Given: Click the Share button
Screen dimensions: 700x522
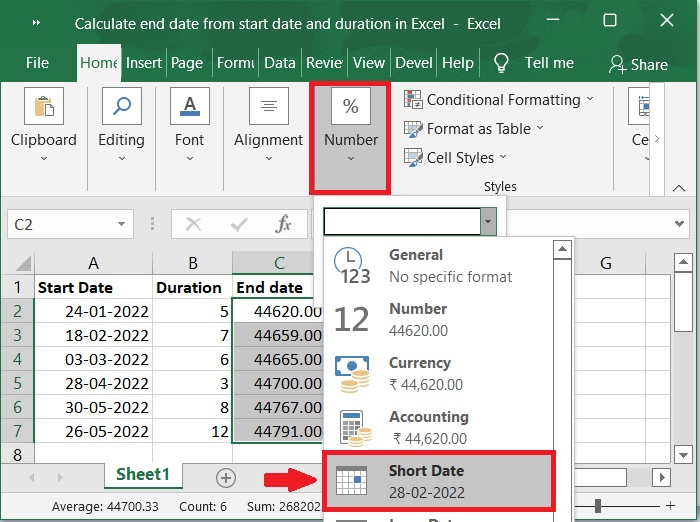Looking at the screenshot, I should click(x=638, y=63).
